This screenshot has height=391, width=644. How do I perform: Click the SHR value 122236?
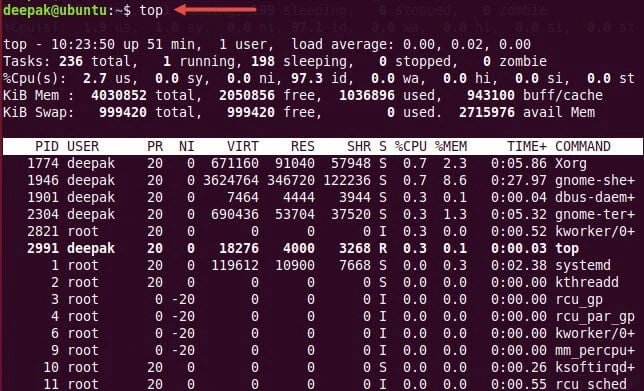347,180
